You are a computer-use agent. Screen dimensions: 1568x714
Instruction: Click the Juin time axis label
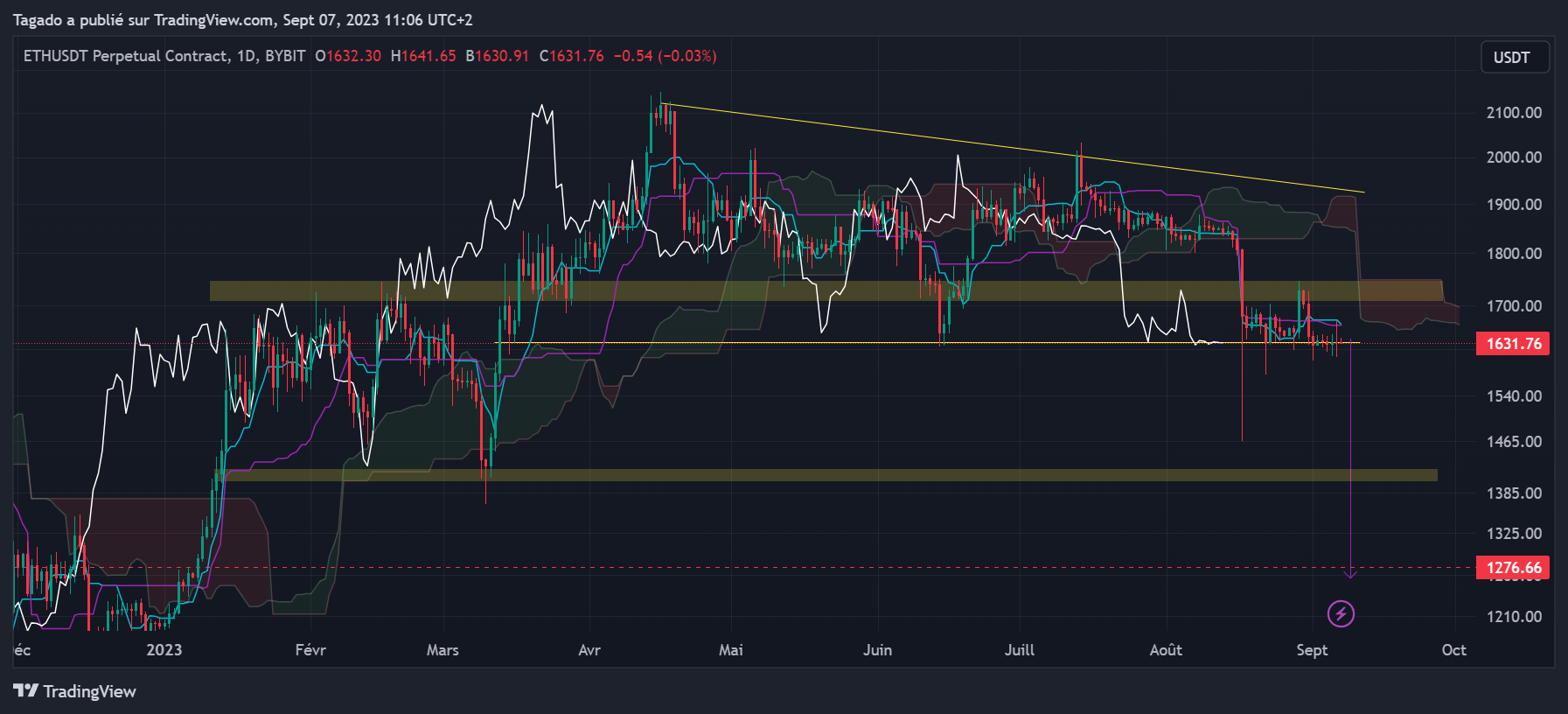click(x=877, y=650)
